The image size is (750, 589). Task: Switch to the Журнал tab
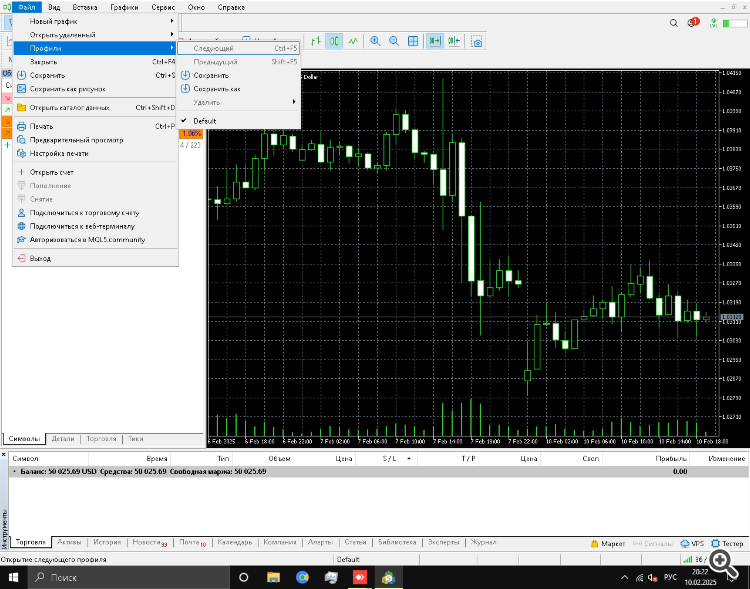[483, 543]
